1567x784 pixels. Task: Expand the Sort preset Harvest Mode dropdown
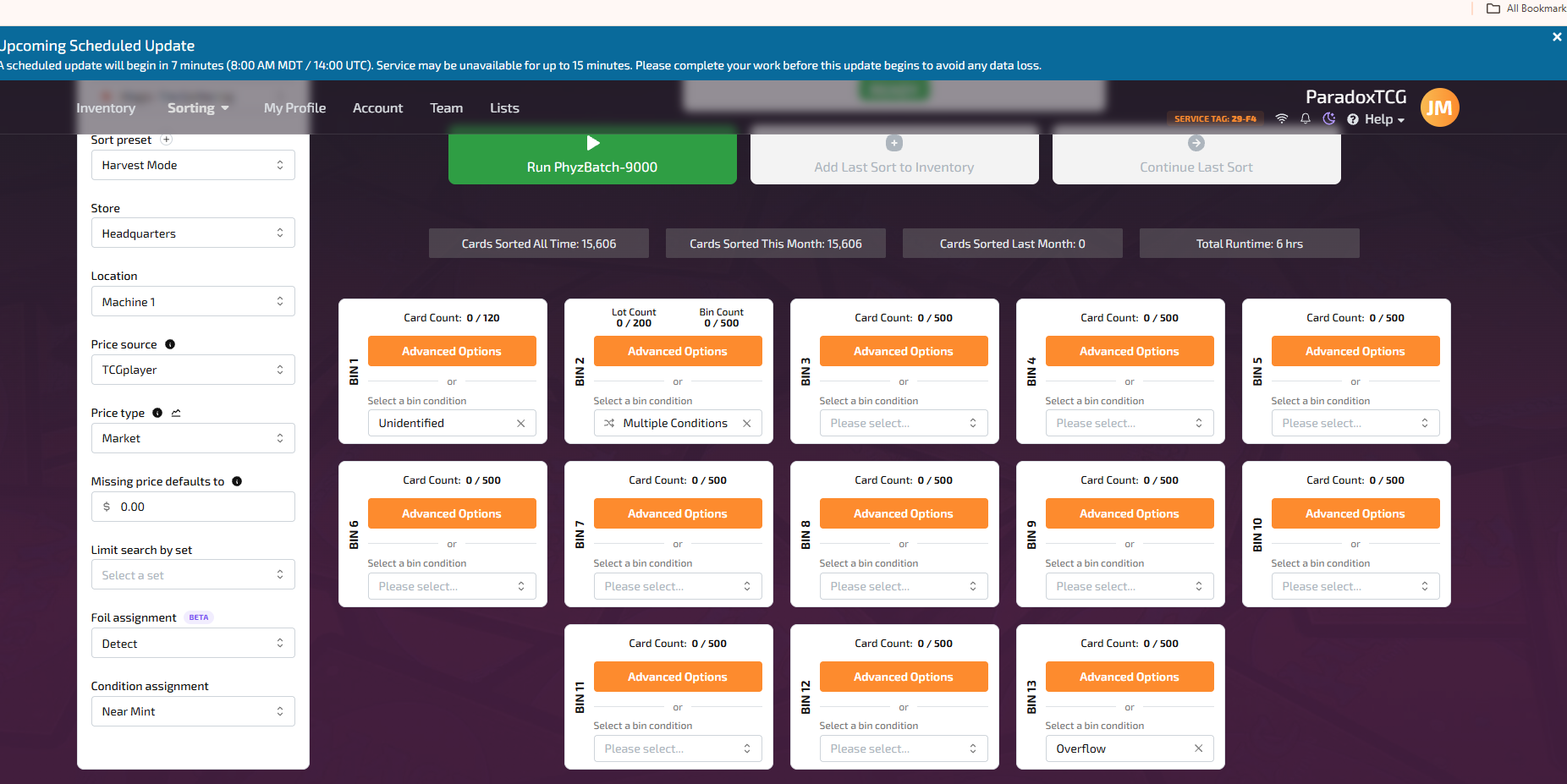tap(193, 165)
